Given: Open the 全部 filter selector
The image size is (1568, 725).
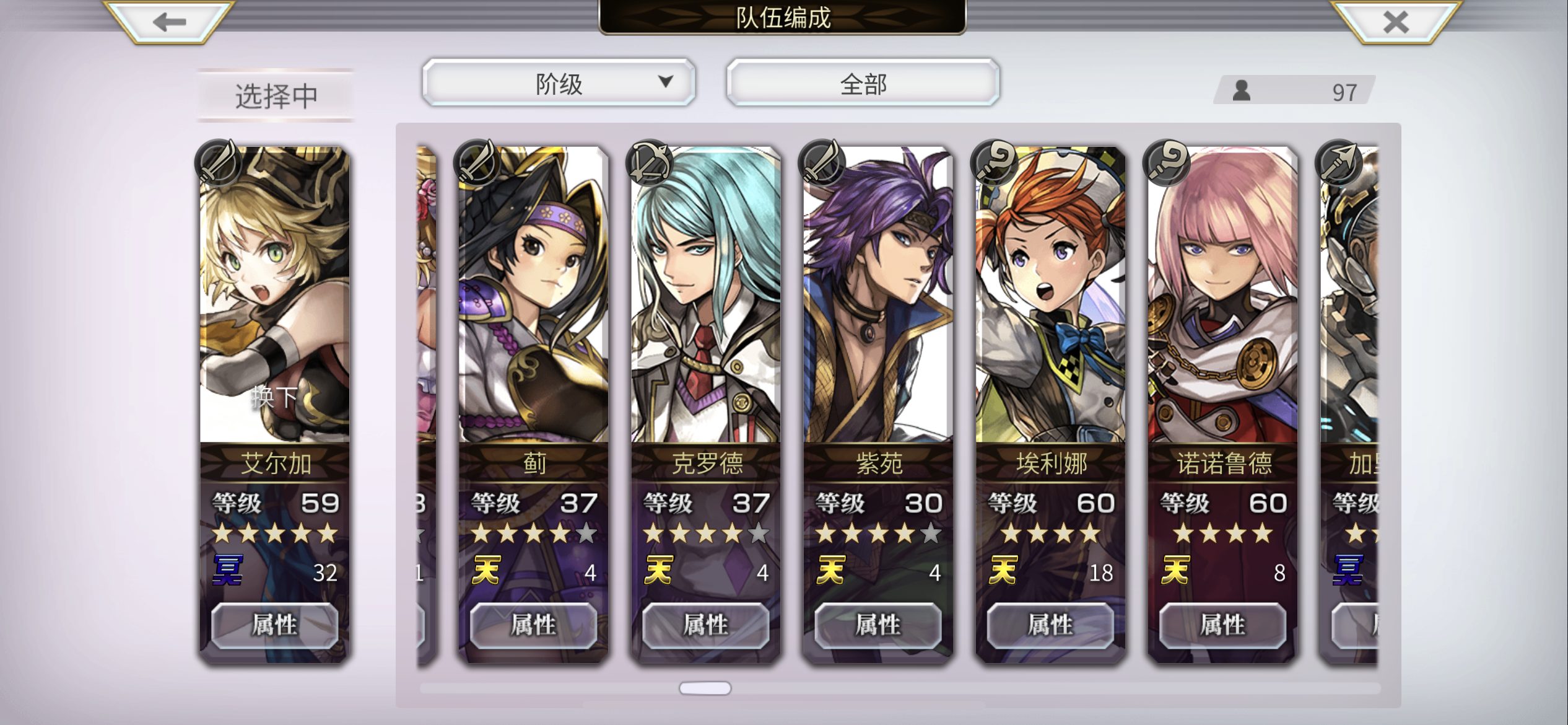Looking at the screenshot, I should pyautogui.click(x=863, y=82).
